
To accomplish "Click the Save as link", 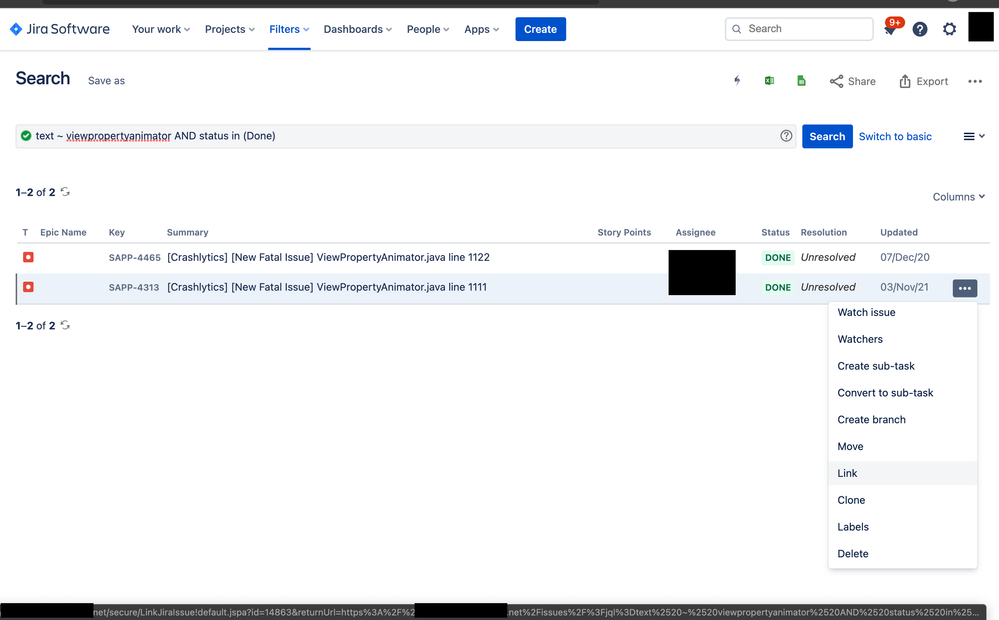I will pyautogui.click(x=106, y=81).
